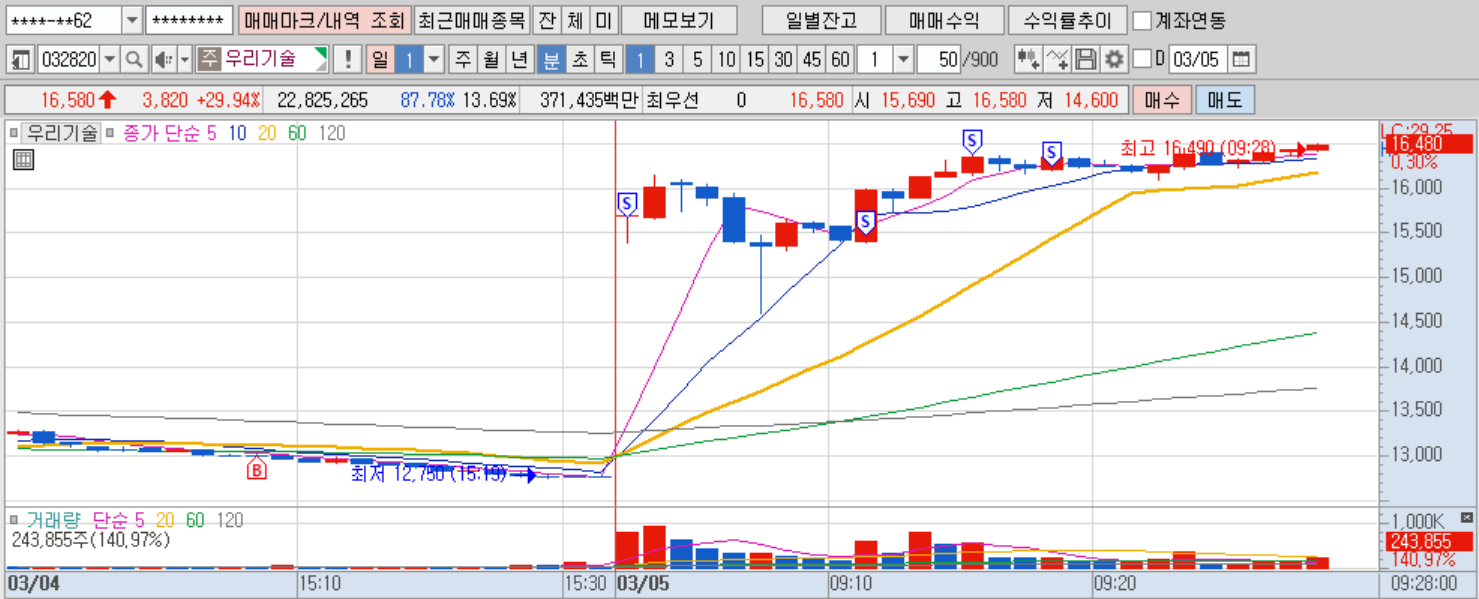Click the exclamation mark info button
The image size is (1479, 599).
[x=347, y=60]
